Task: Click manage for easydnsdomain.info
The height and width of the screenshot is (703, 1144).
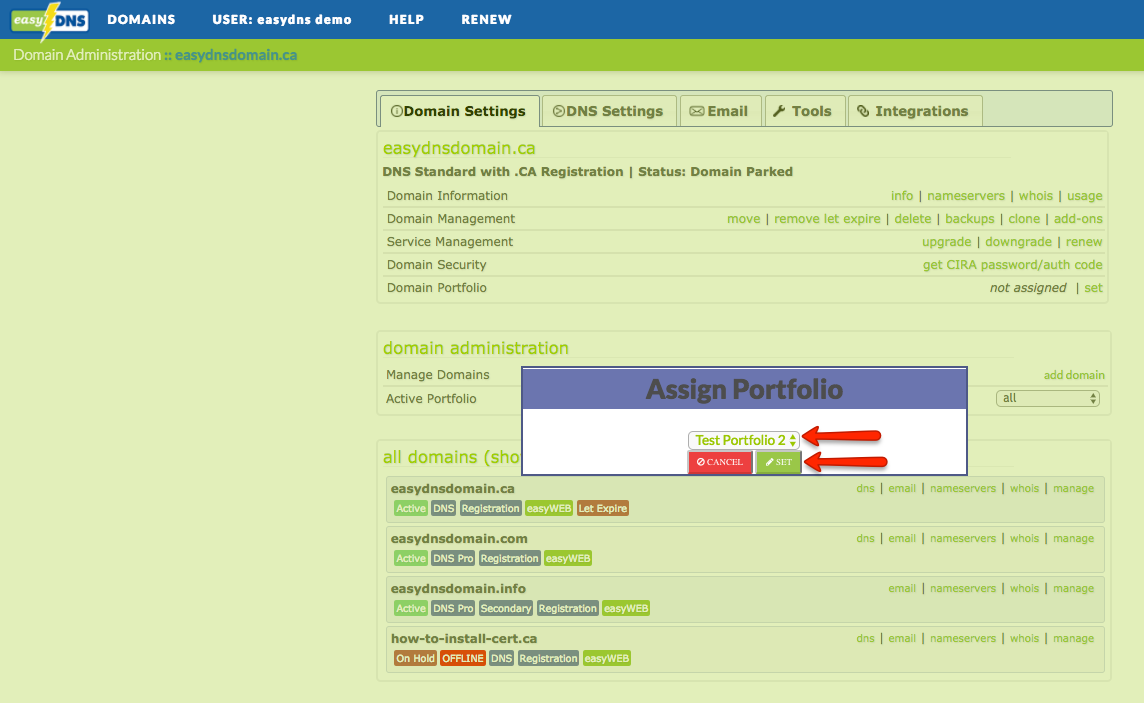Action: tap(1074, 589)
